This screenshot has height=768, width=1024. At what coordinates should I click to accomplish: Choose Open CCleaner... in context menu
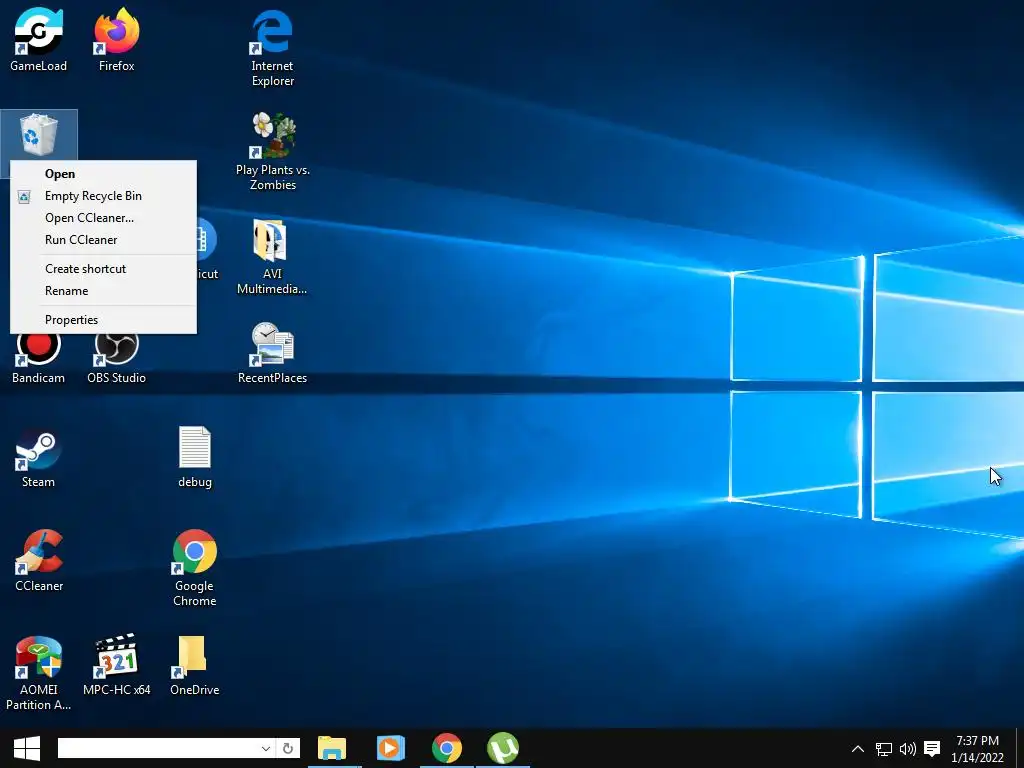point(103,218)
